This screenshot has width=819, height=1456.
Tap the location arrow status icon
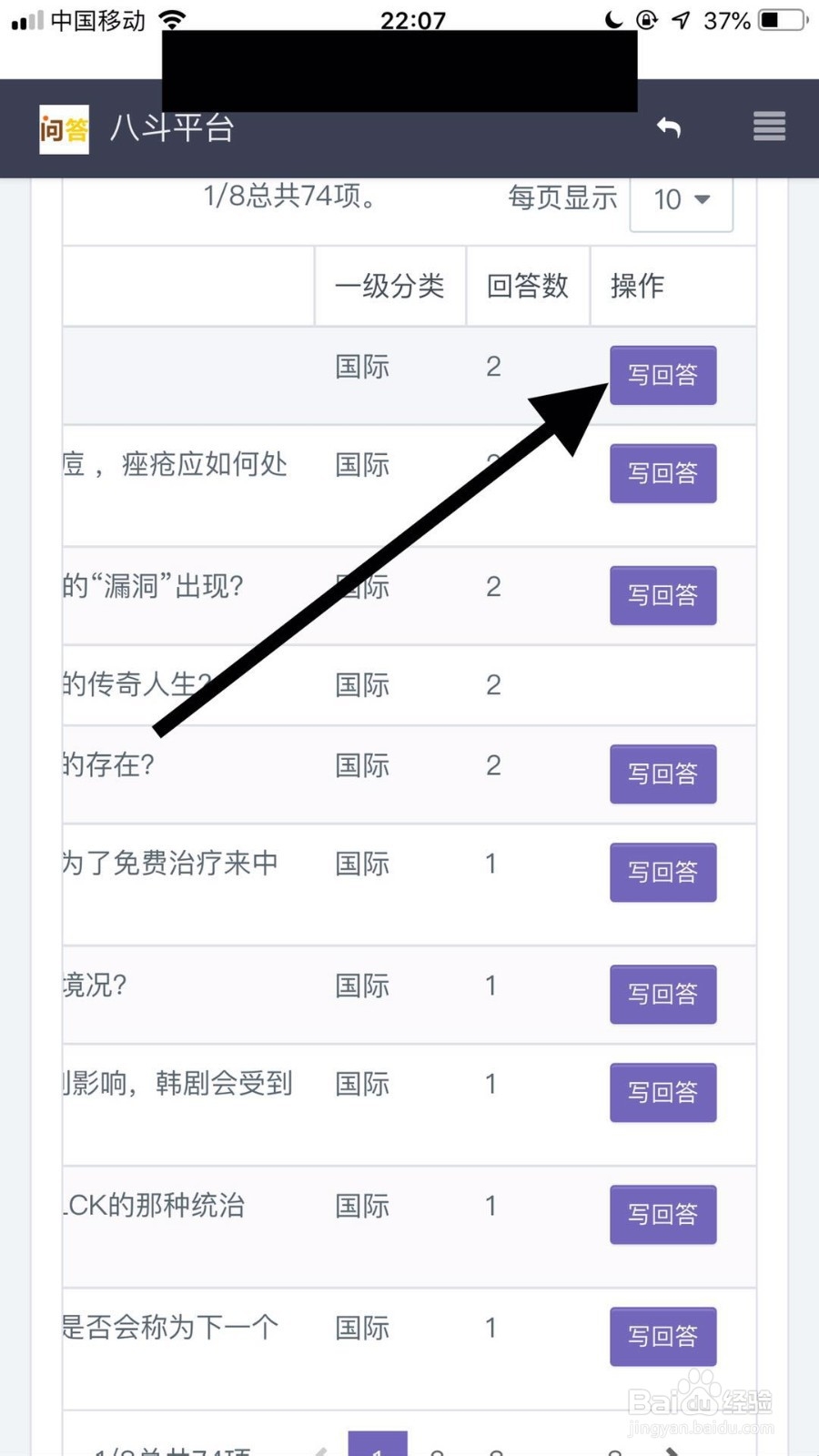(x=681, y=20)
